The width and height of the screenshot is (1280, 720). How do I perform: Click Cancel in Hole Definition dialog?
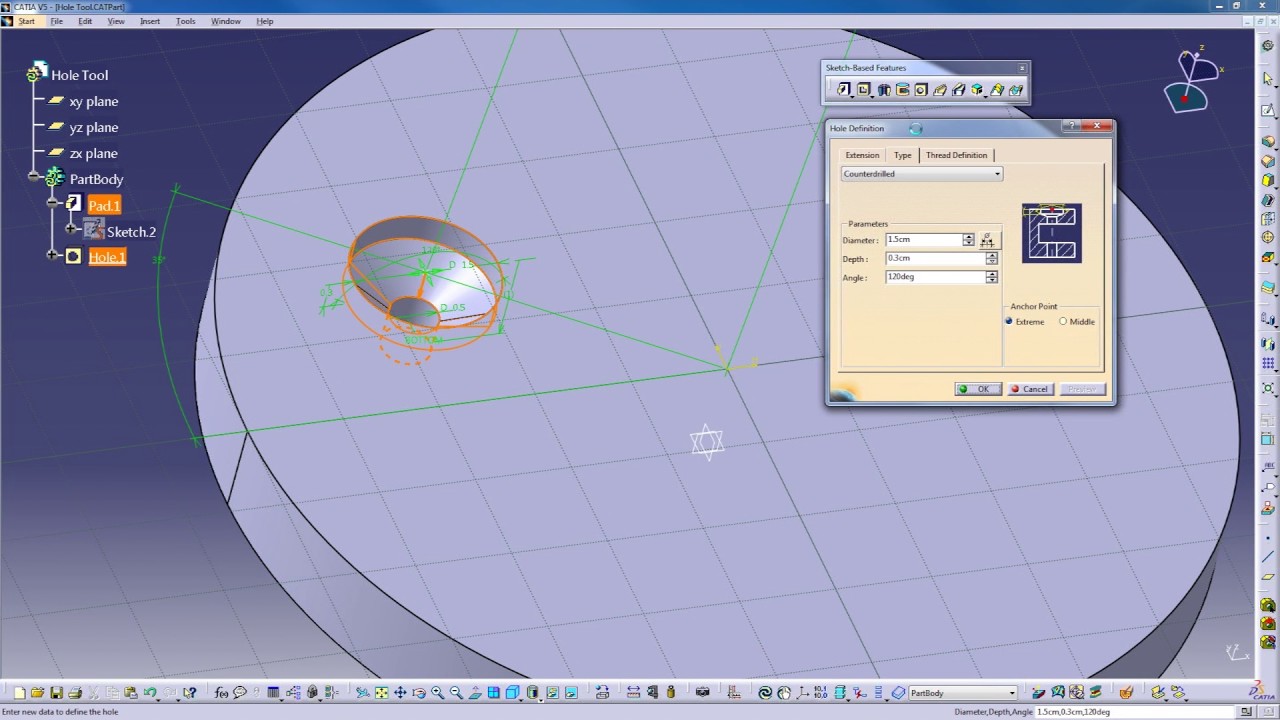(1030, 389)
